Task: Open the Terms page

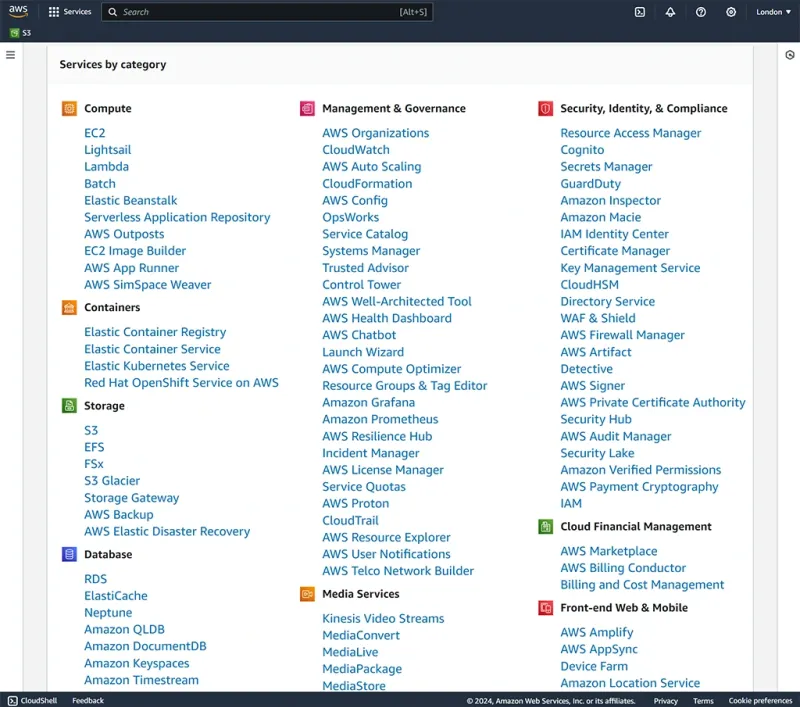Action: (x=703, y=701)
